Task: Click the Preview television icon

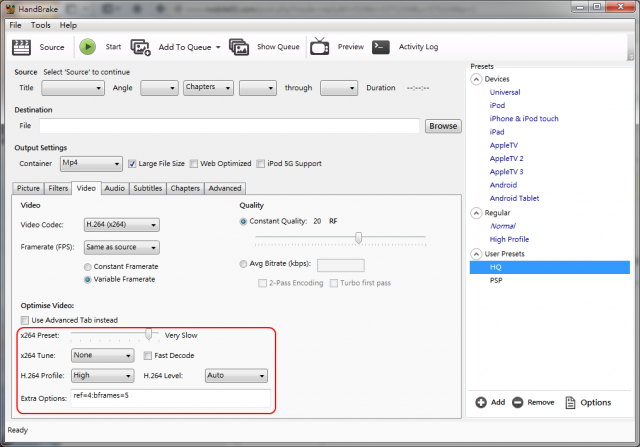Action: pyautogui.click(x=320, y=47)
